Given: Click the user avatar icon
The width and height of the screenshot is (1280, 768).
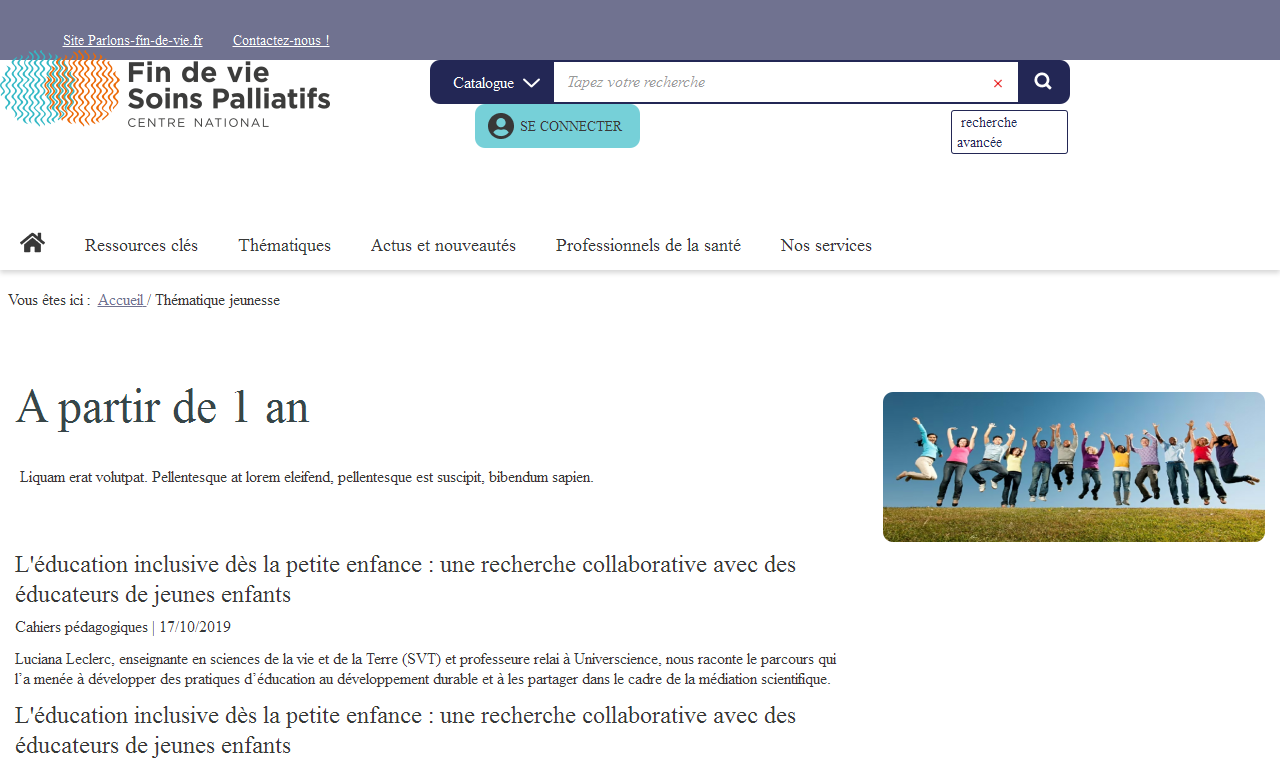Looking at the screenshot, I should 500,126.
